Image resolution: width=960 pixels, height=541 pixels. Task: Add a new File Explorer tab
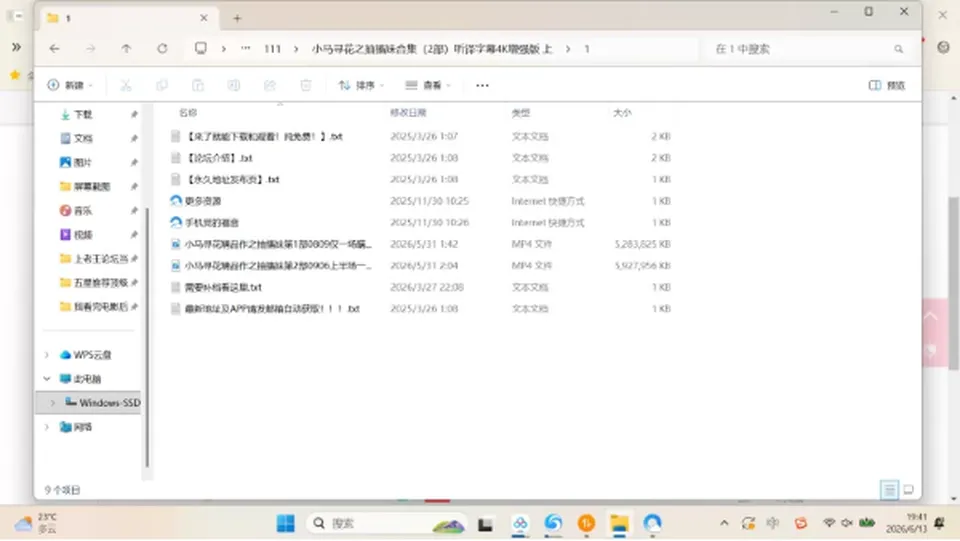(x=237, y=18)
